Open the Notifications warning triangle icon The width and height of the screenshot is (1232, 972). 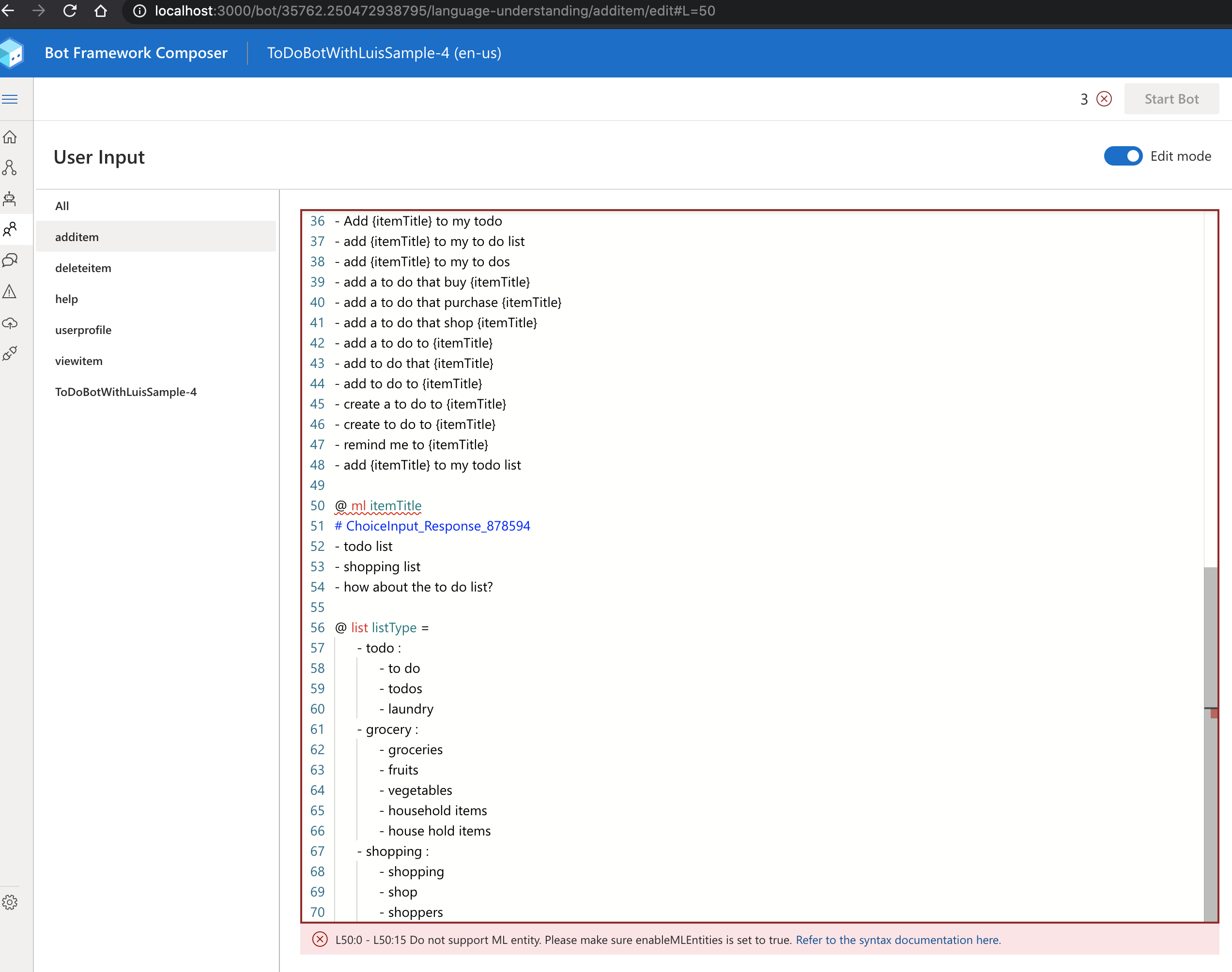10,292
